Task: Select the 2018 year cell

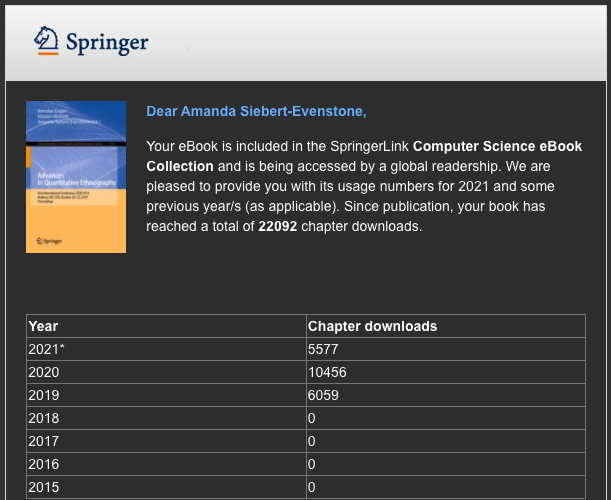Action: pyautogui.click(x=44, y=418)
